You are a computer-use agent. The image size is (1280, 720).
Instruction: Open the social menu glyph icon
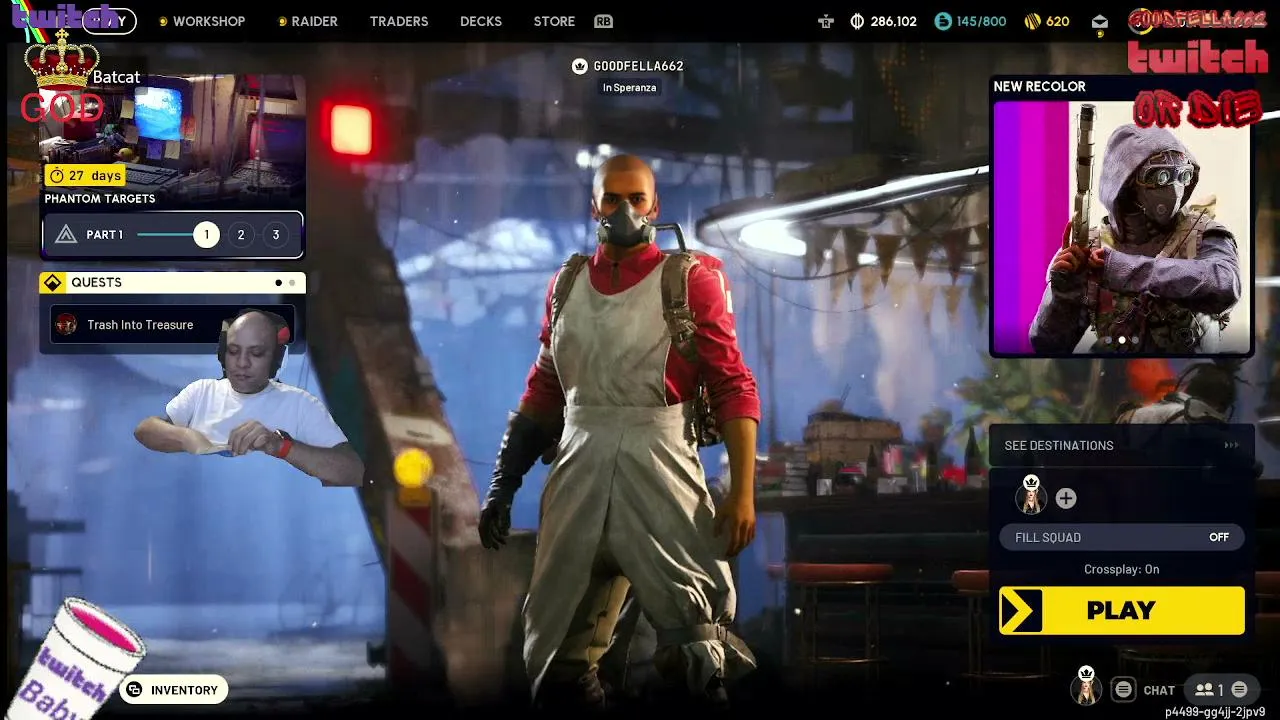click(1239, 690)
